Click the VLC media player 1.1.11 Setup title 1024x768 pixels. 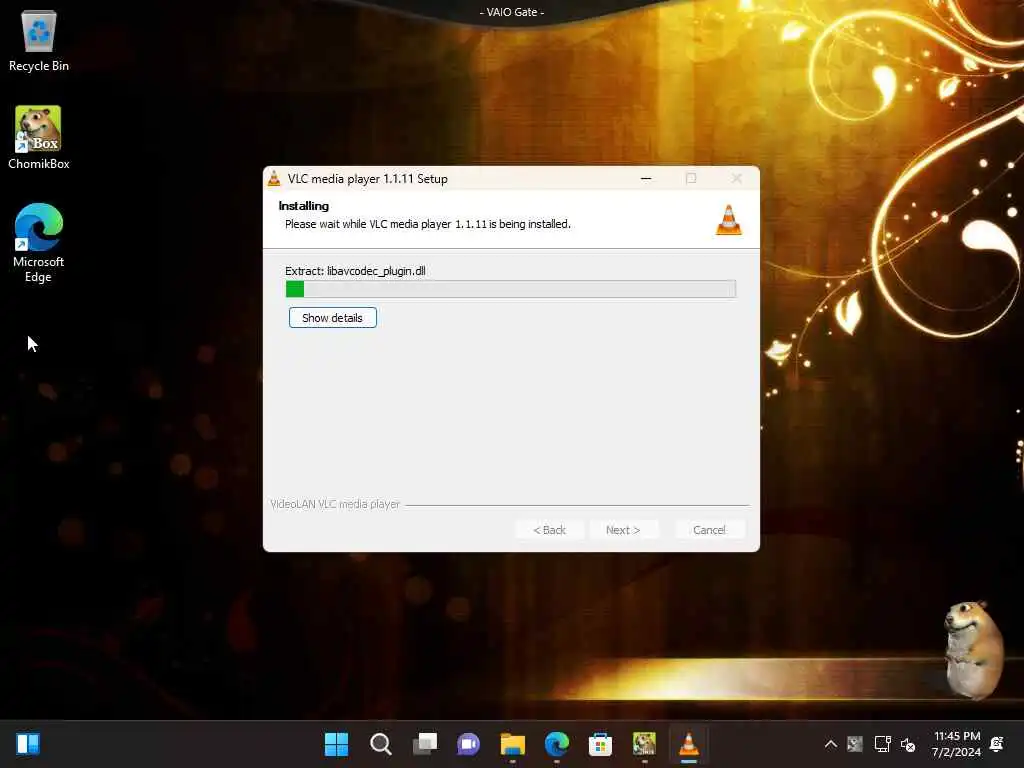tap(368, 179)
